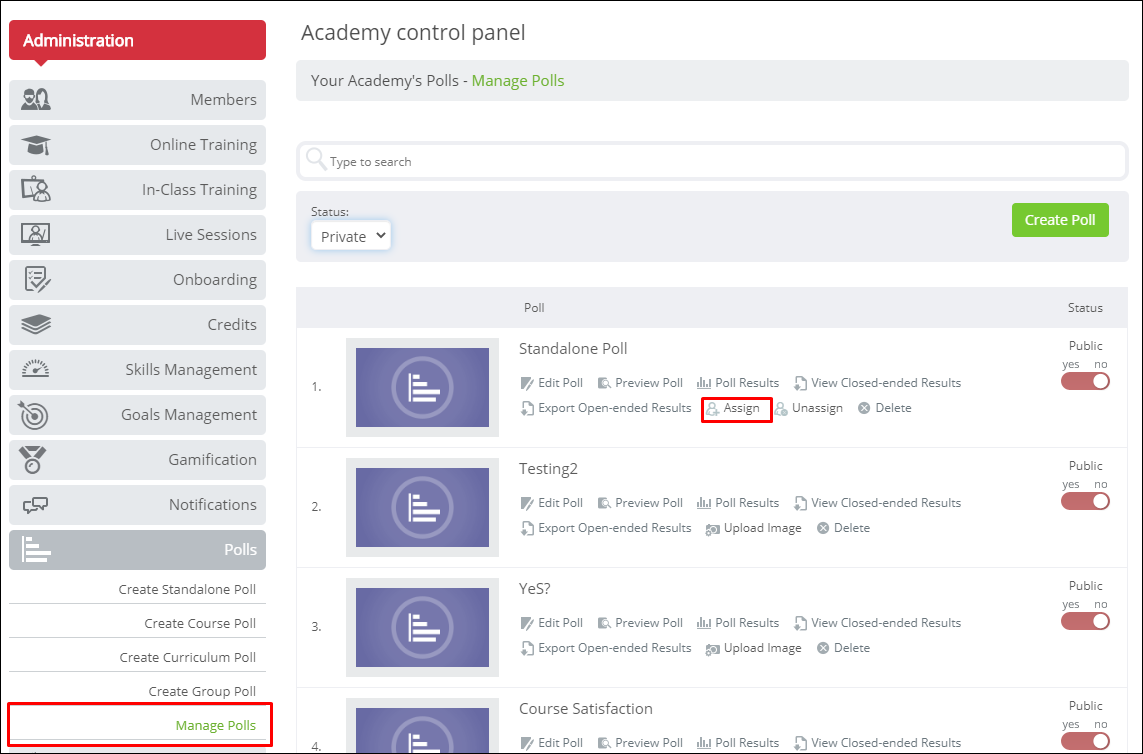Click the Live Sessions monitor icon
Viewport: 1143px width, 754px height.
(36, 234)
